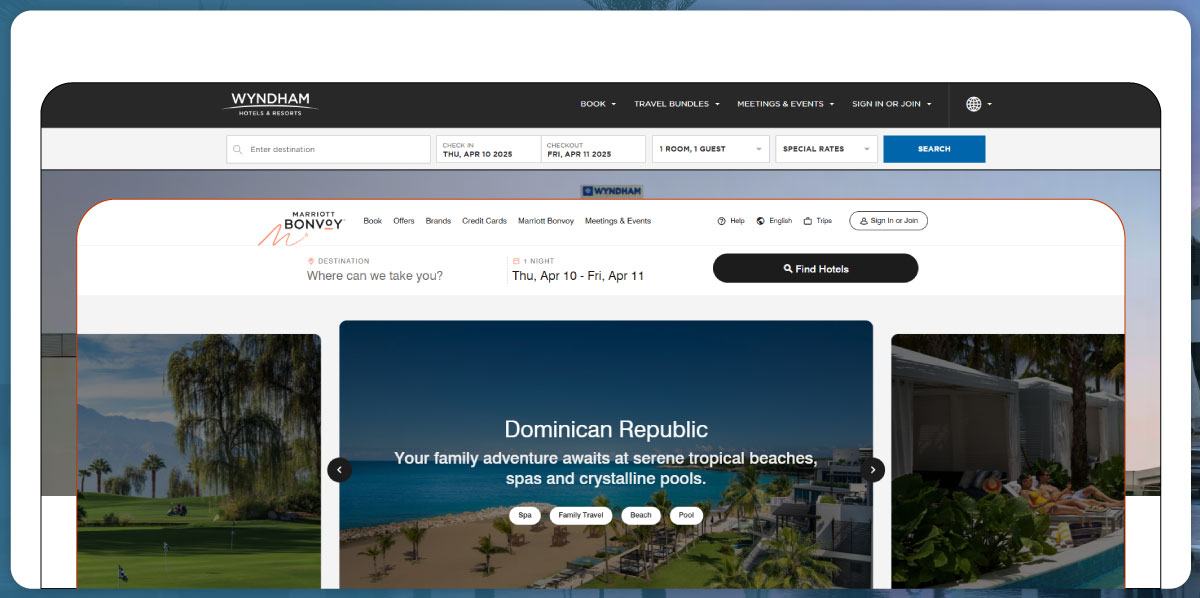Click the Wyndham Enter destination field
Image resolution: width=1200 pixels, height=598 pixels.
click(329, 149)
